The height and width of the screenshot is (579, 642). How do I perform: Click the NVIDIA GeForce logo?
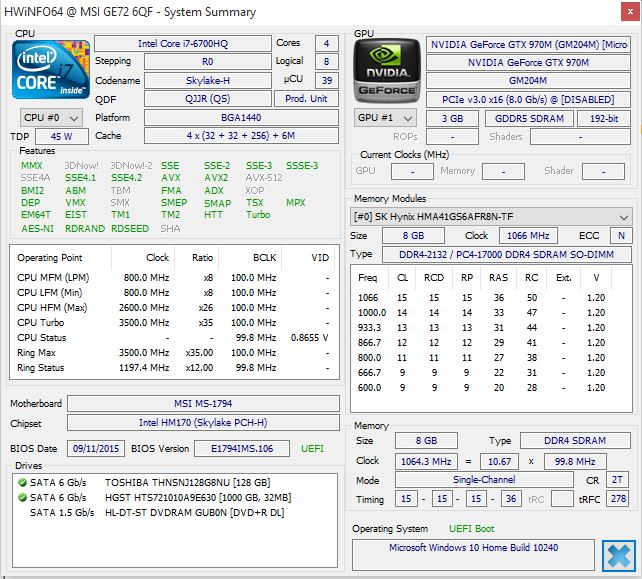click(x=387, y=71)
